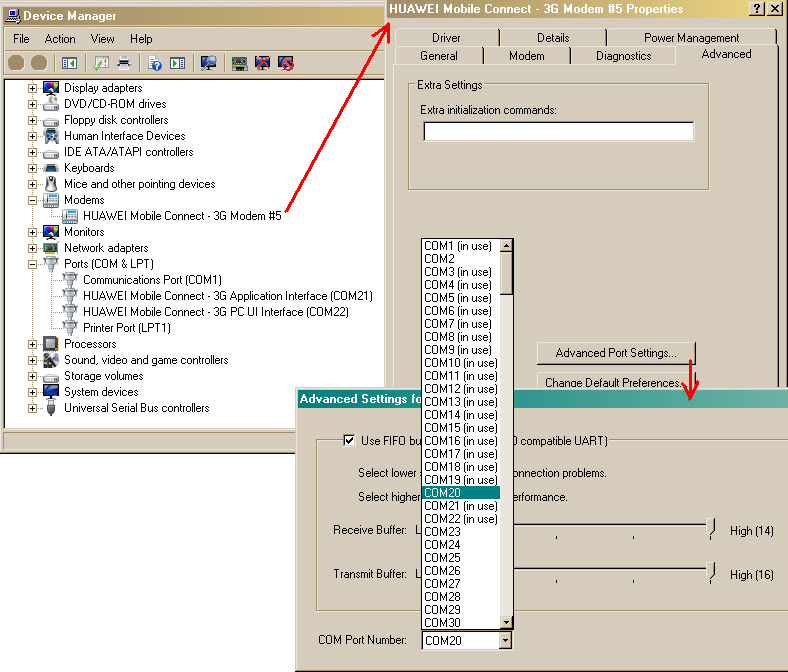Screen dimensions: 788x672
Task: Click the Human Interface Devices icon
Action: [x=51, y=136]
